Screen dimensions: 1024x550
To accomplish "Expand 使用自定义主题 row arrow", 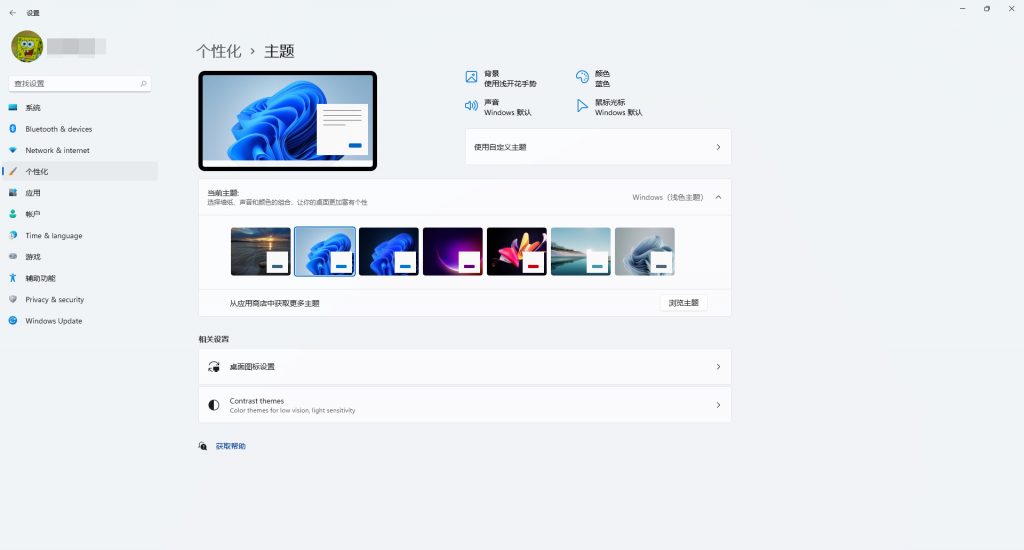I will [x=718, y=147].
